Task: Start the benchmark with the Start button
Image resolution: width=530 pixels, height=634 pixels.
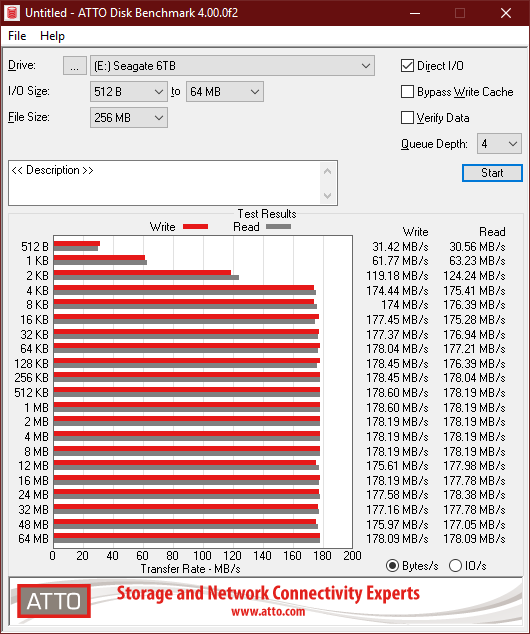Action: (x=492, y=173)
